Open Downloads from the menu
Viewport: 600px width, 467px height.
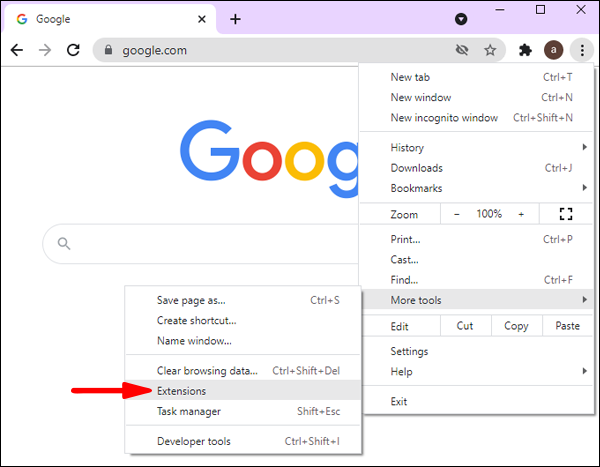click(x=476, y=168)
